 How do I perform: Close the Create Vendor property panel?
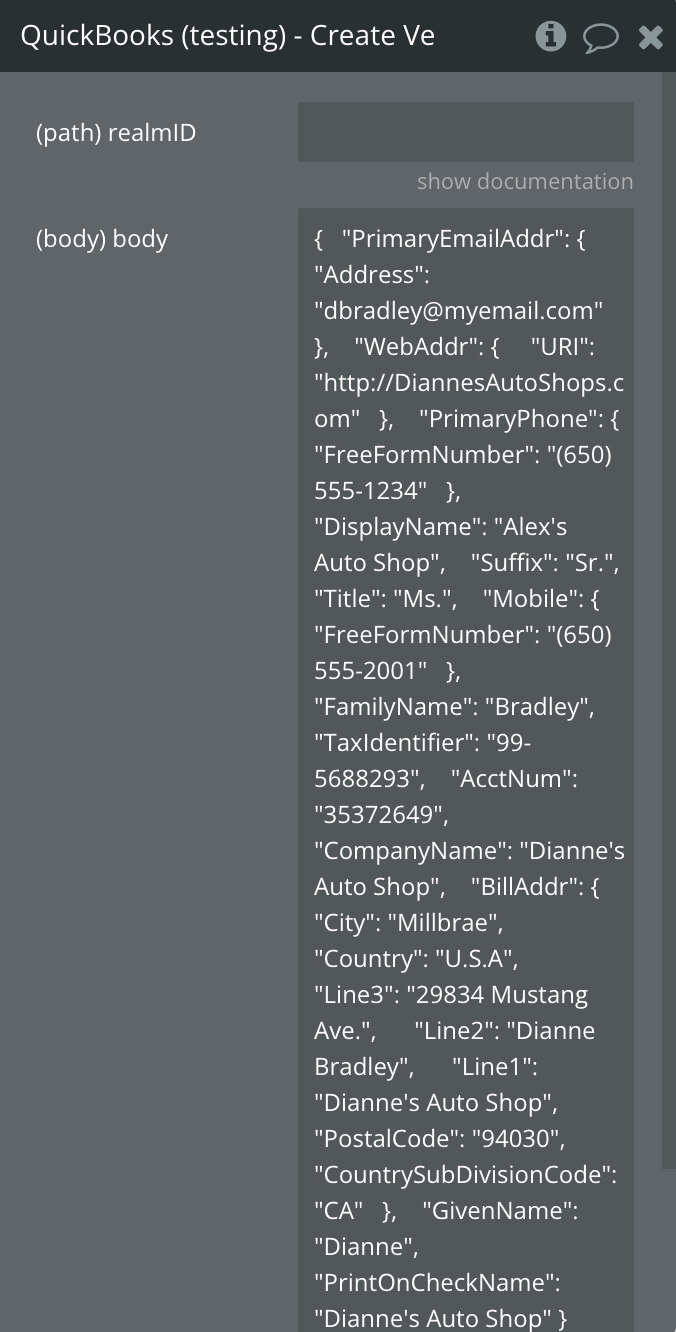tap(651, 38)
